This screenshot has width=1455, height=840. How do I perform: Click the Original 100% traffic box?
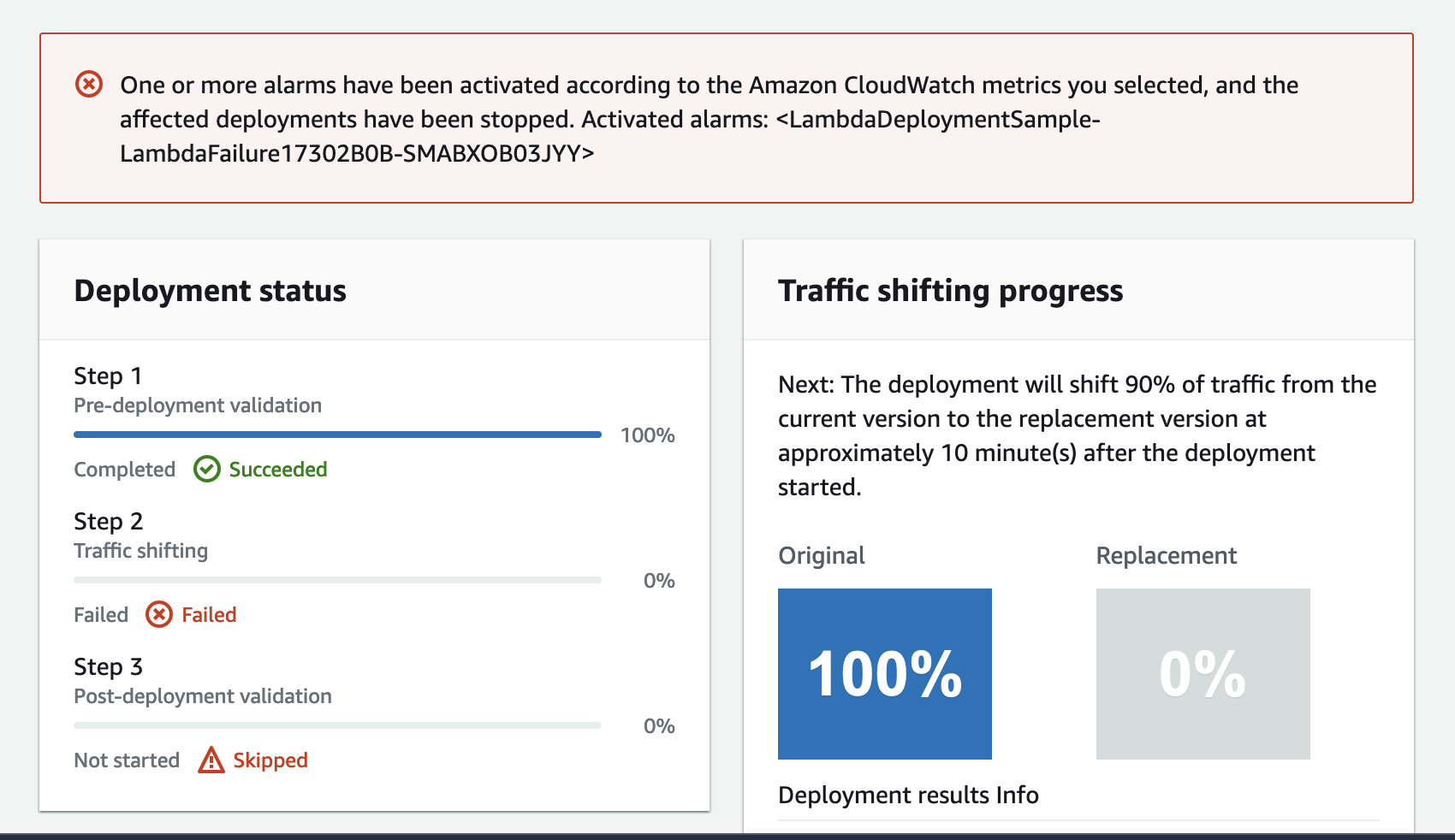pos(883,674)
